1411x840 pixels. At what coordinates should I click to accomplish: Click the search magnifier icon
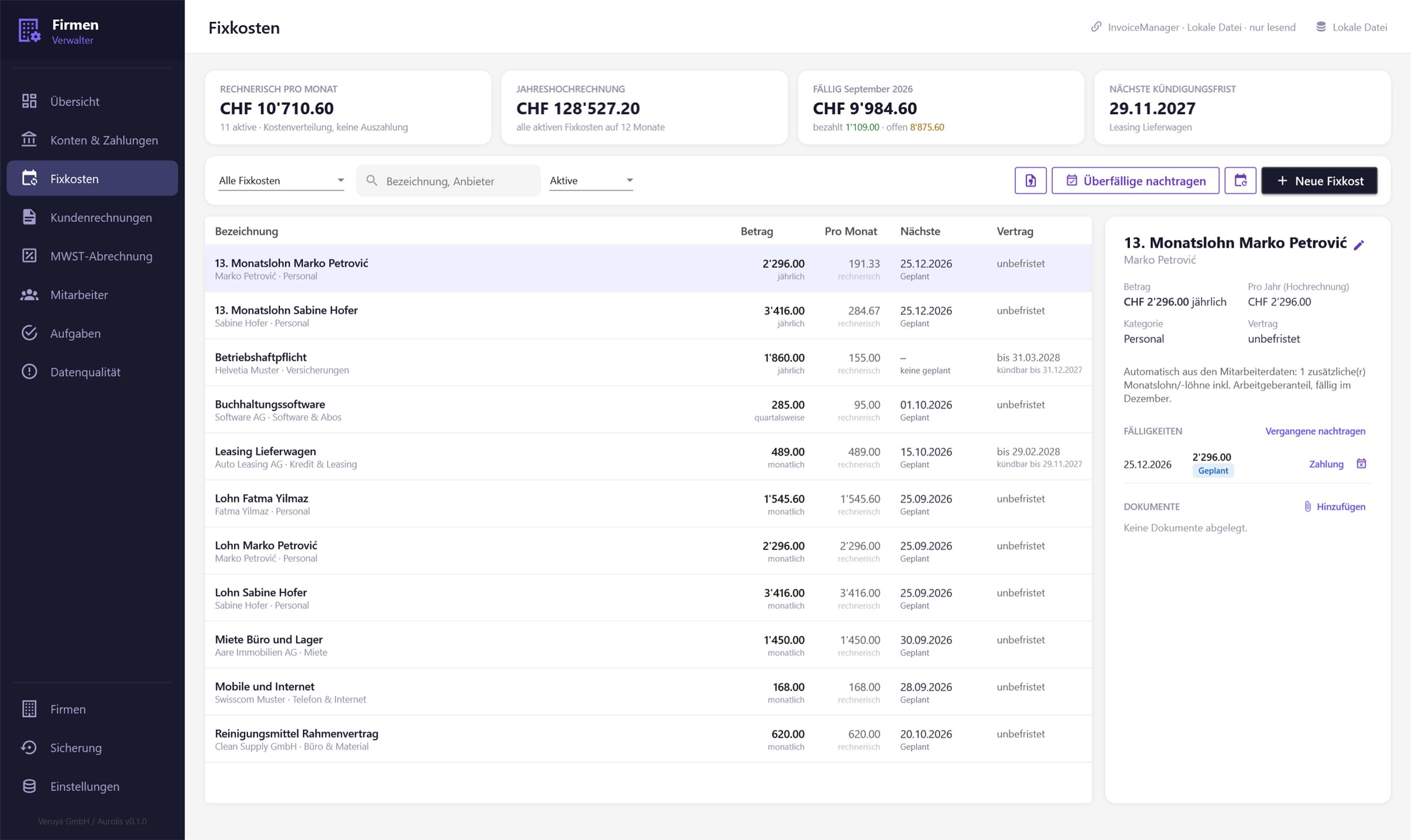[372, 180]
